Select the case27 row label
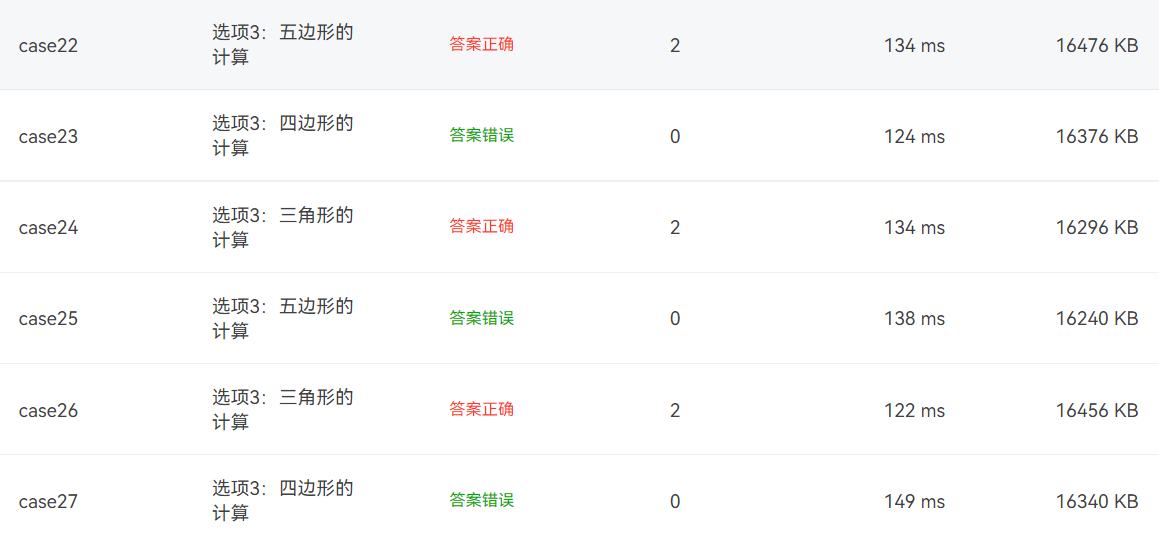Viewport: 1169px width, 544px height. pyautogui.click(x=48, y=501)
